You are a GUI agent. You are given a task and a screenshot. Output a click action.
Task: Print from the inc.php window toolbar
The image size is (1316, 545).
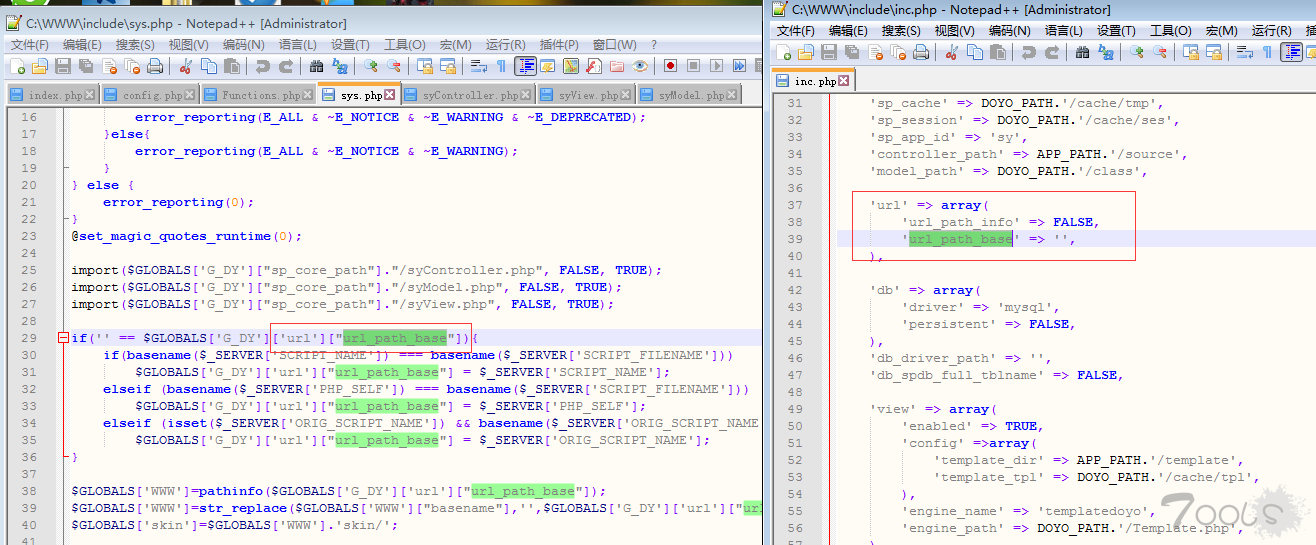[x=920, y=52]
